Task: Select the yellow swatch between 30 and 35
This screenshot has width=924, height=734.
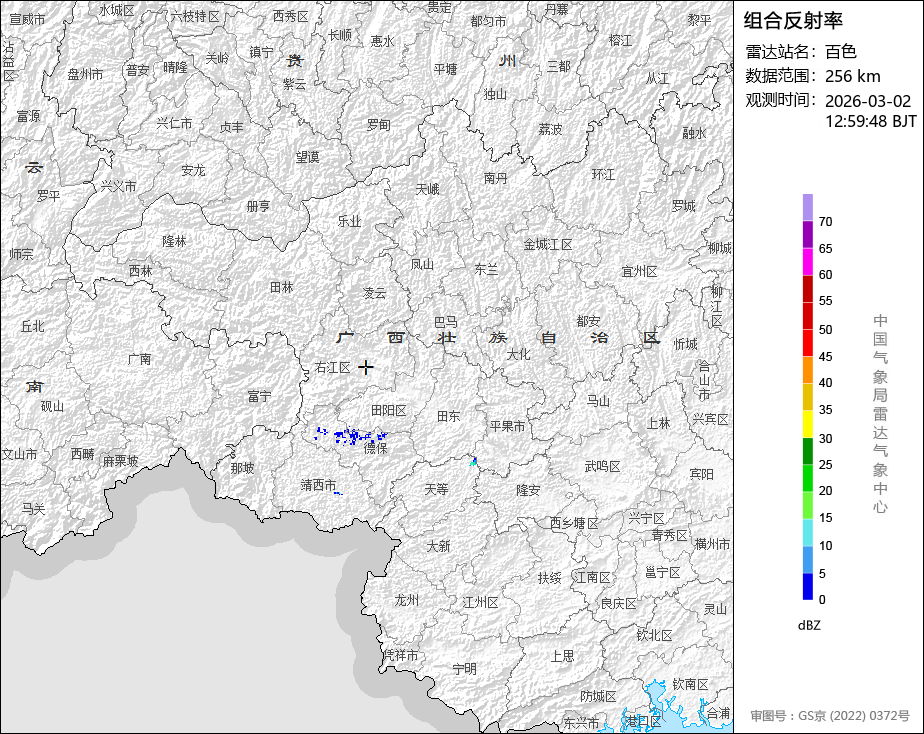Action: tap(807, 424)
